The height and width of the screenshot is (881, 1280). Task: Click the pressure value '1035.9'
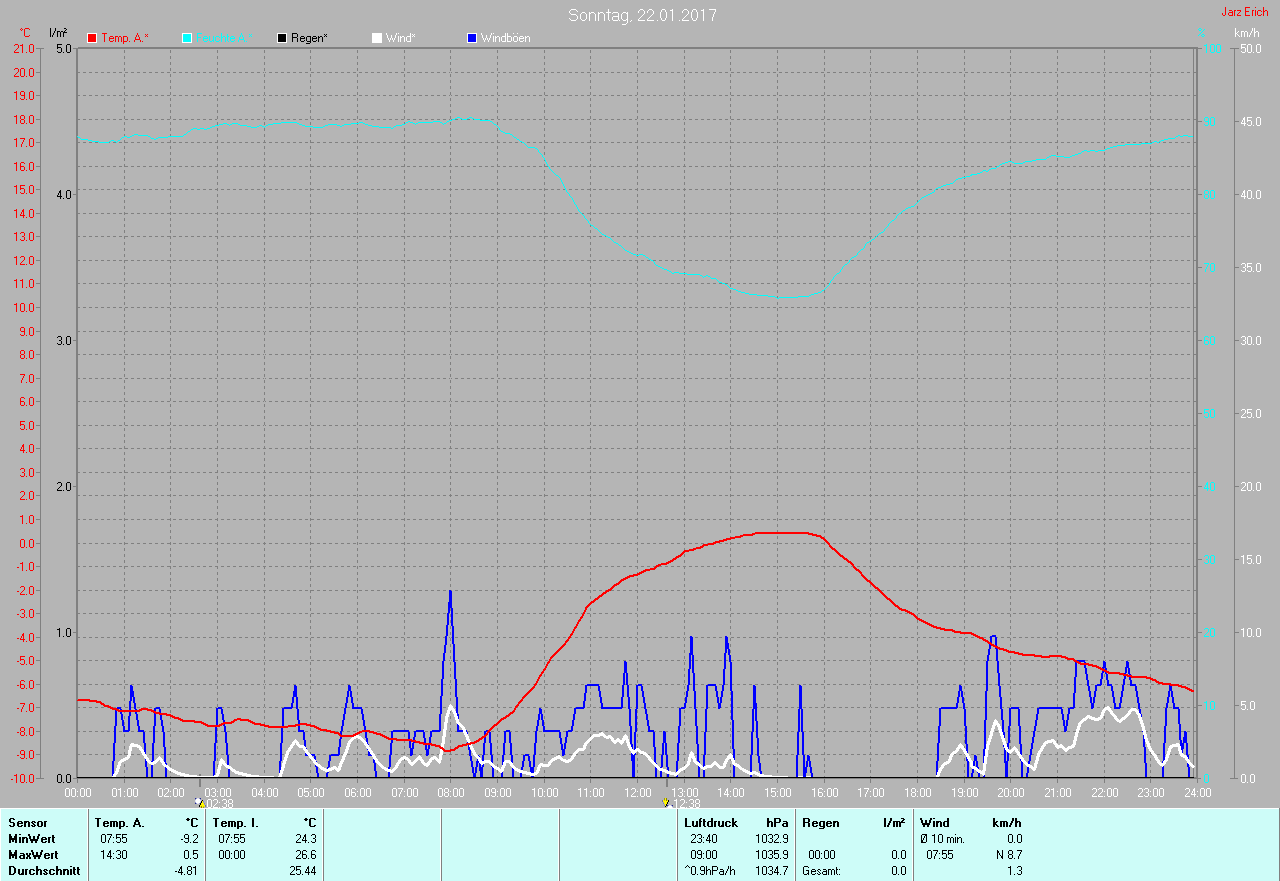pyautogui.click(x=772, y=855)
